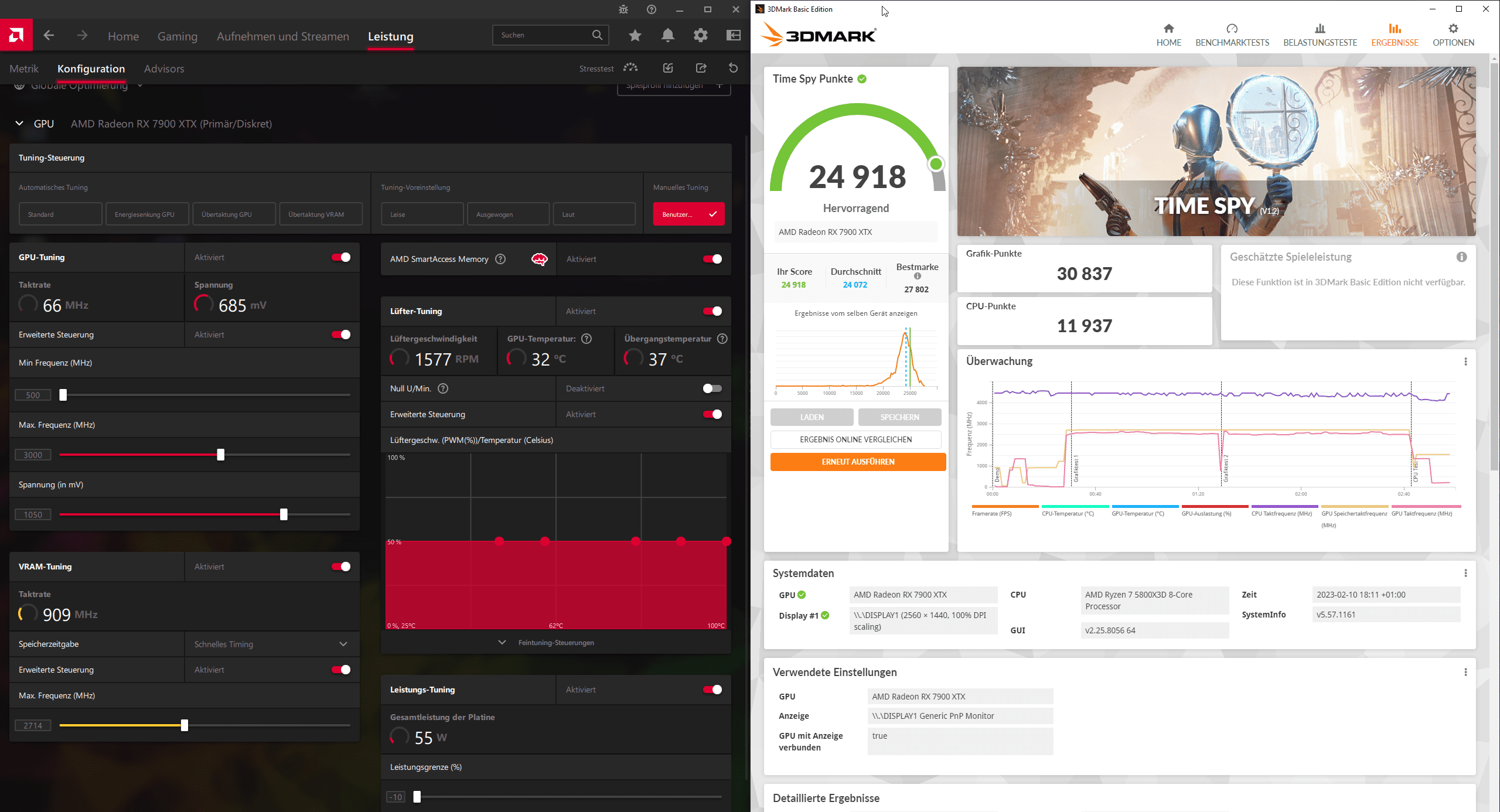Open favorites star icon in AMD Software
This screenshot has height=812, width=1500.
635,35
